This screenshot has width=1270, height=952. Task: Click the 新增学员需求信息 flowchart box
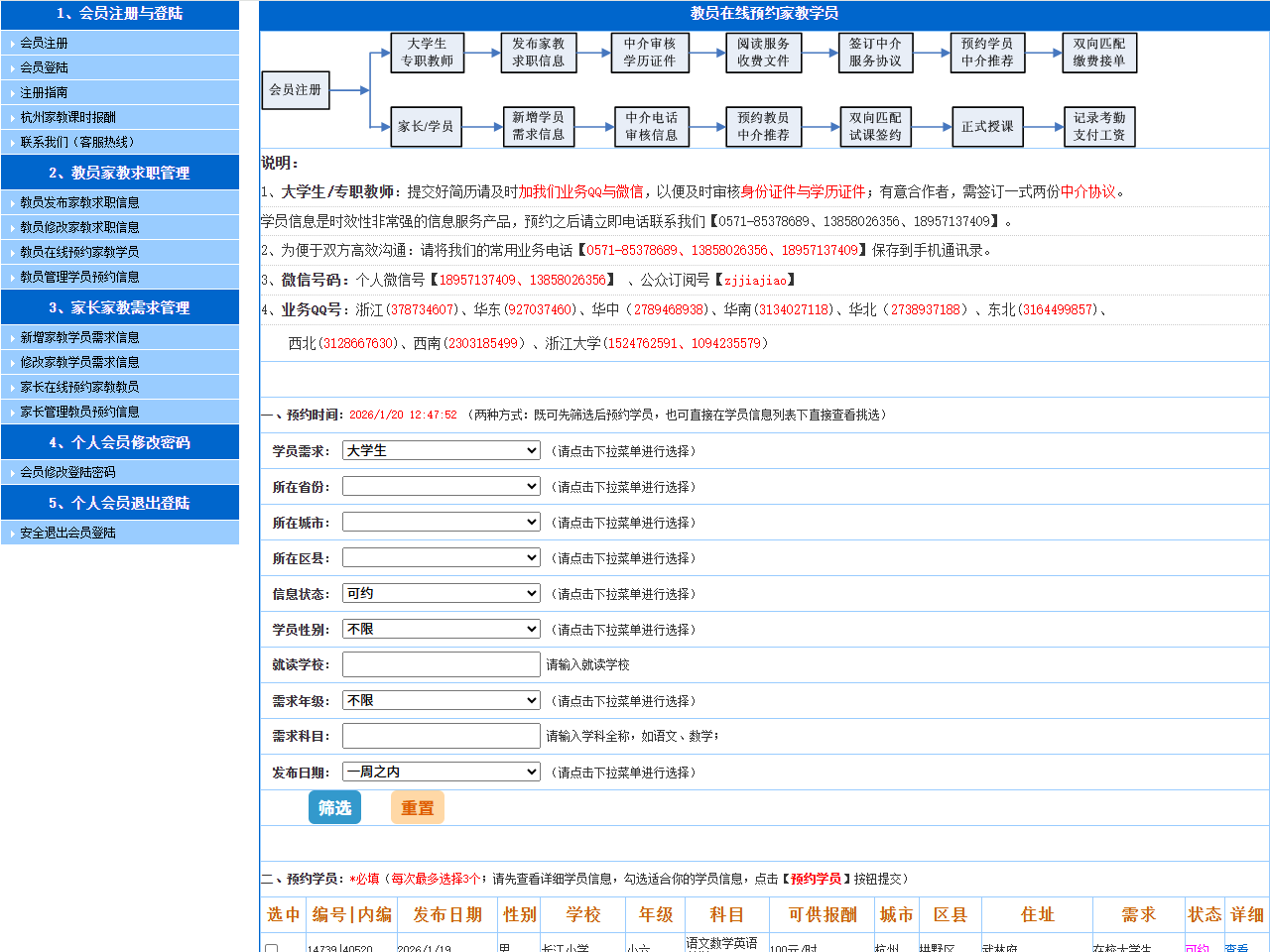point(538,127)
